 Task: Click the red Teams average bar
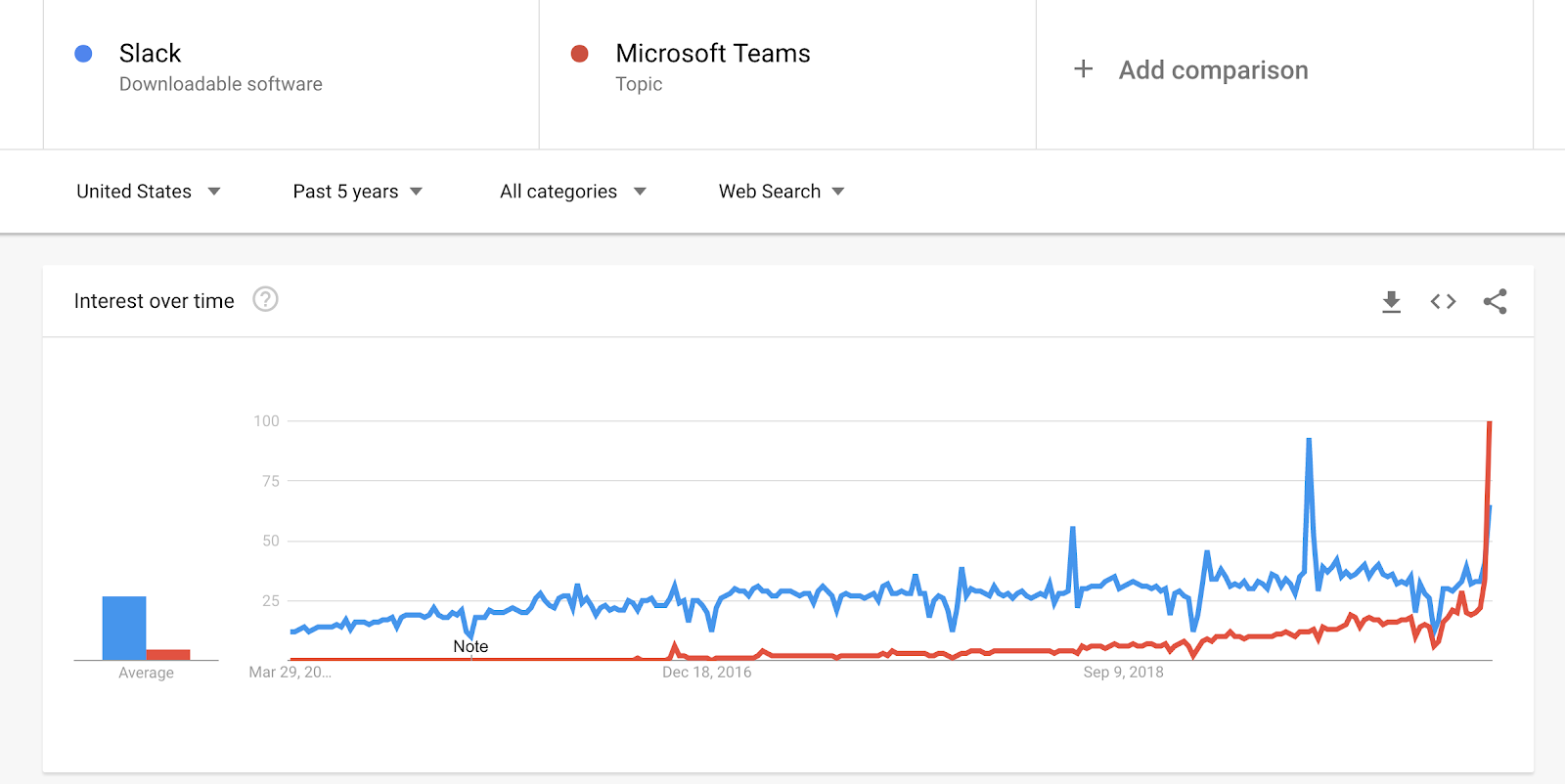click(168, 654)
